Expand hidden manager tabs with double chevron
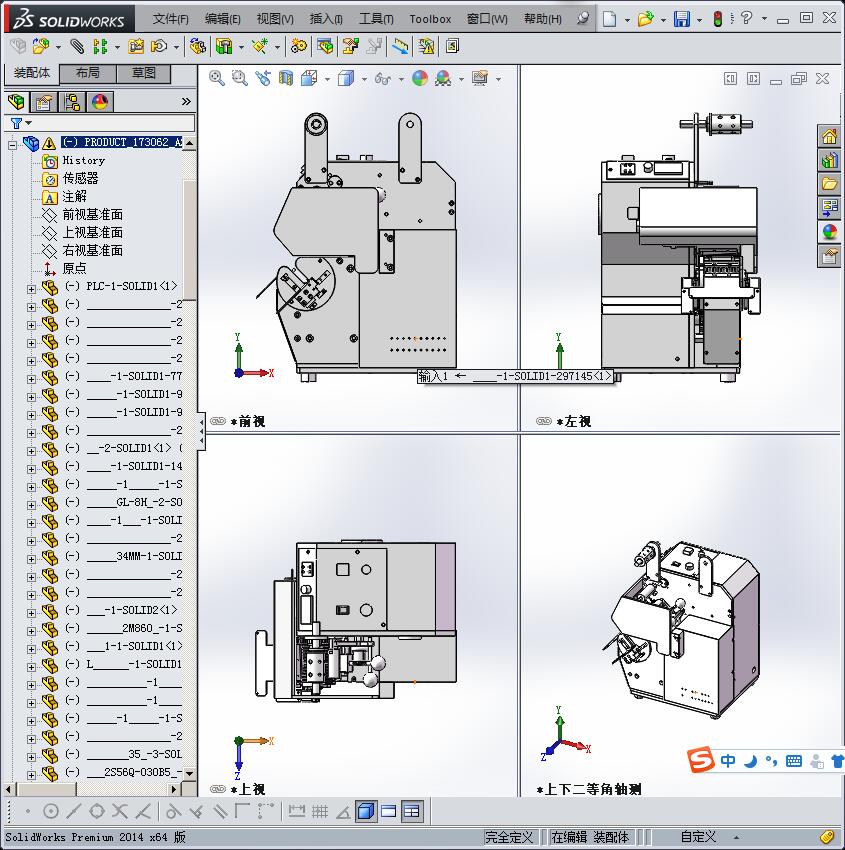This screenshot has width=845, height=850. click(186, 101)
